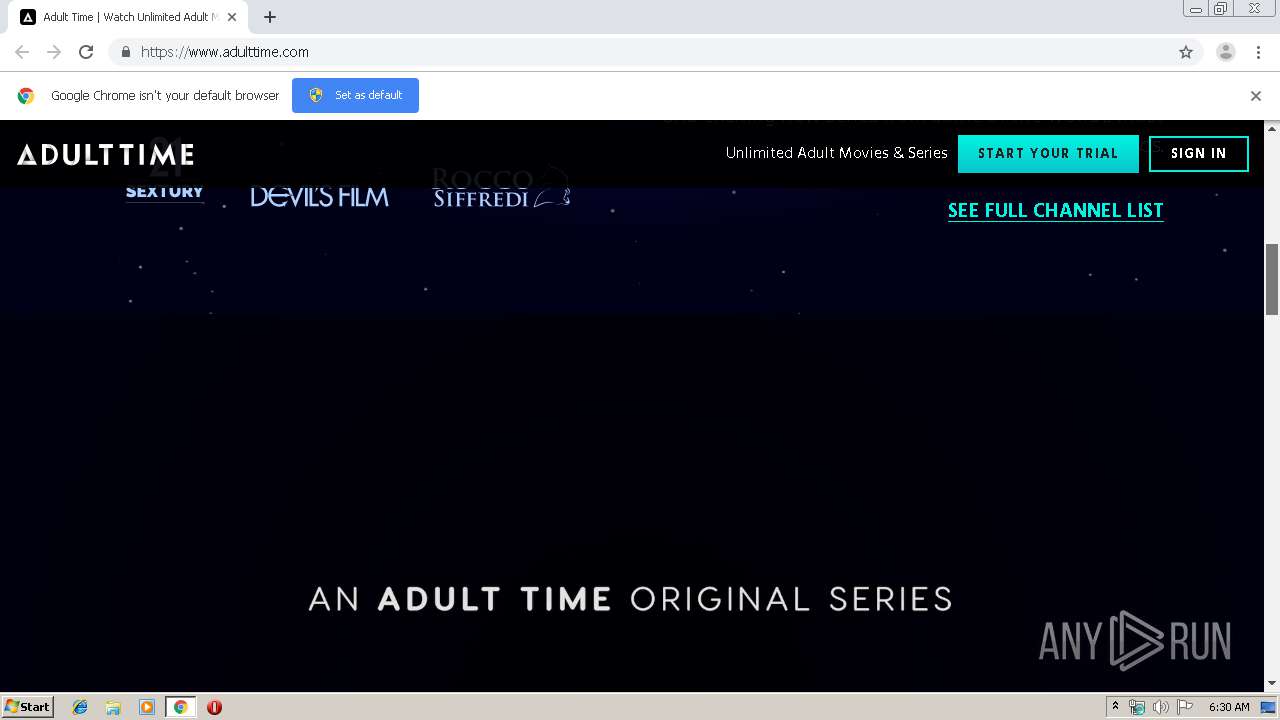Launch Internet Explorer from taskbar
The width and height of the screenshot is (1280, 720).
(x=80, y=707)
